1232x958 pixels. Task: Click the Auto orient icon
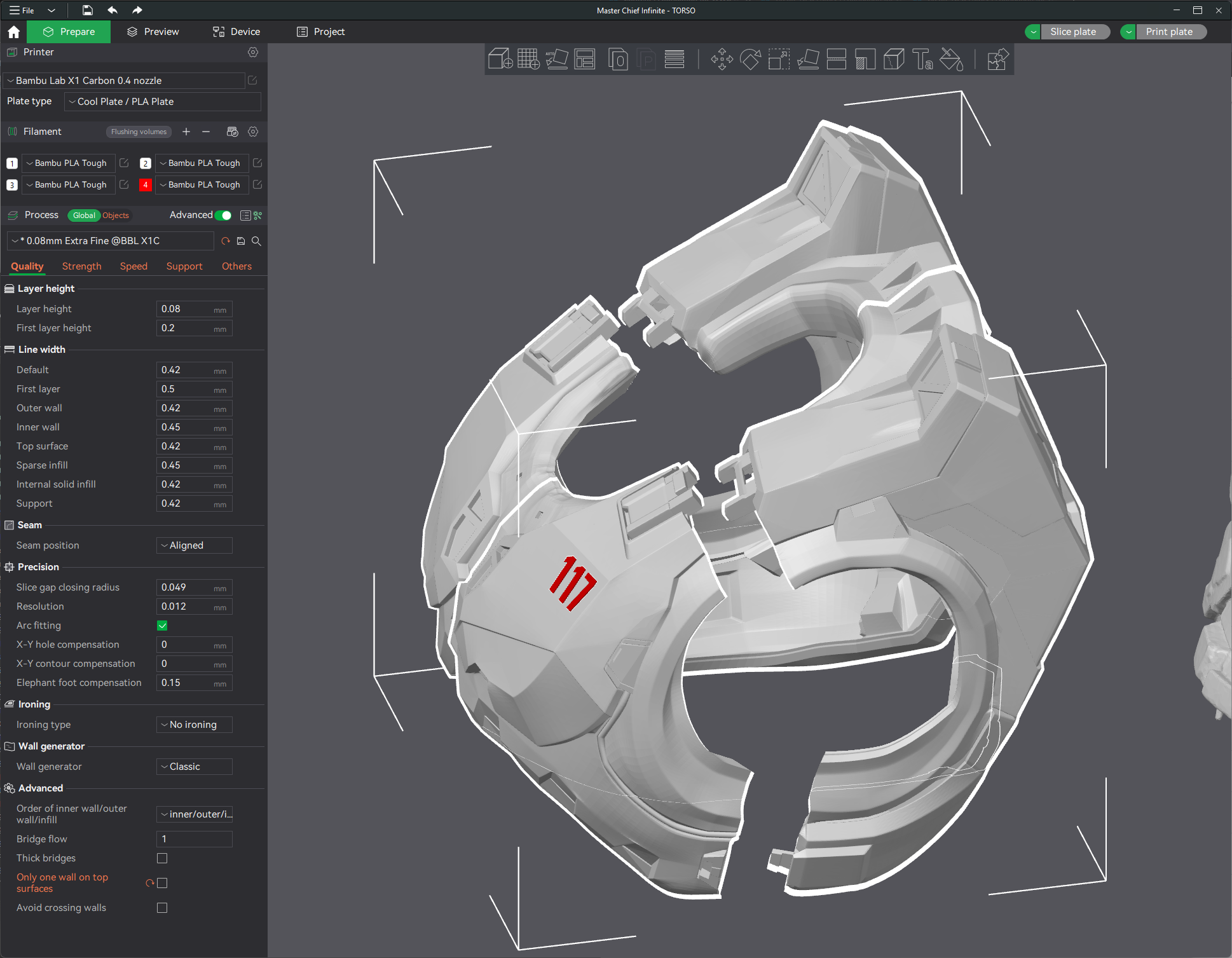tap(556, 59)
